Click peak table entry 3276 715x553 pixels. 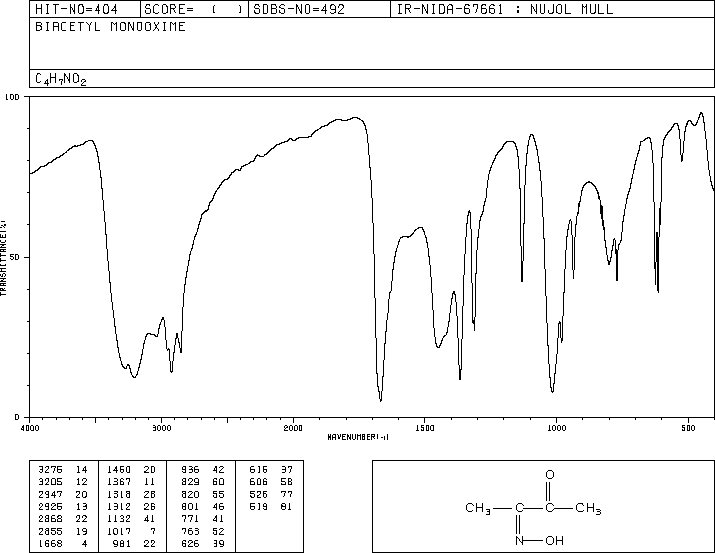tap(50, 470)
